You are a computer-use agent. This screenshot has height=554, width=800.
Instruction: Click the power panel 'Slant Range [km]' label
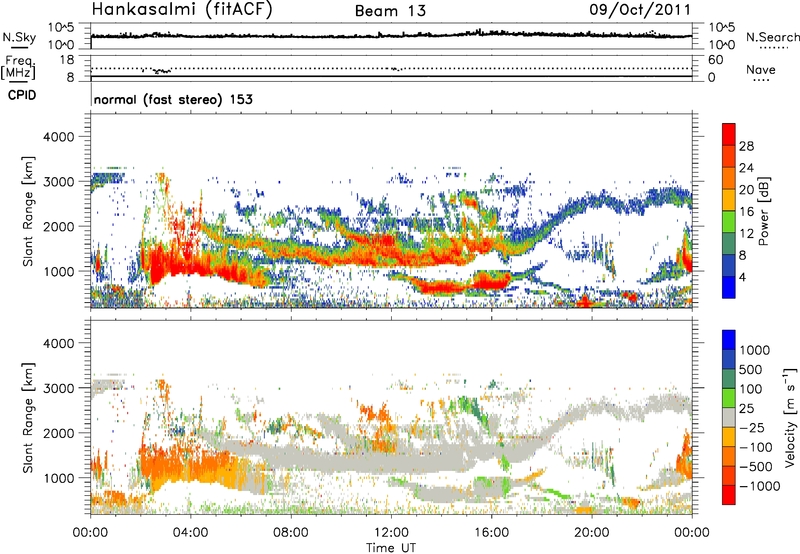(x=28, y=211)
